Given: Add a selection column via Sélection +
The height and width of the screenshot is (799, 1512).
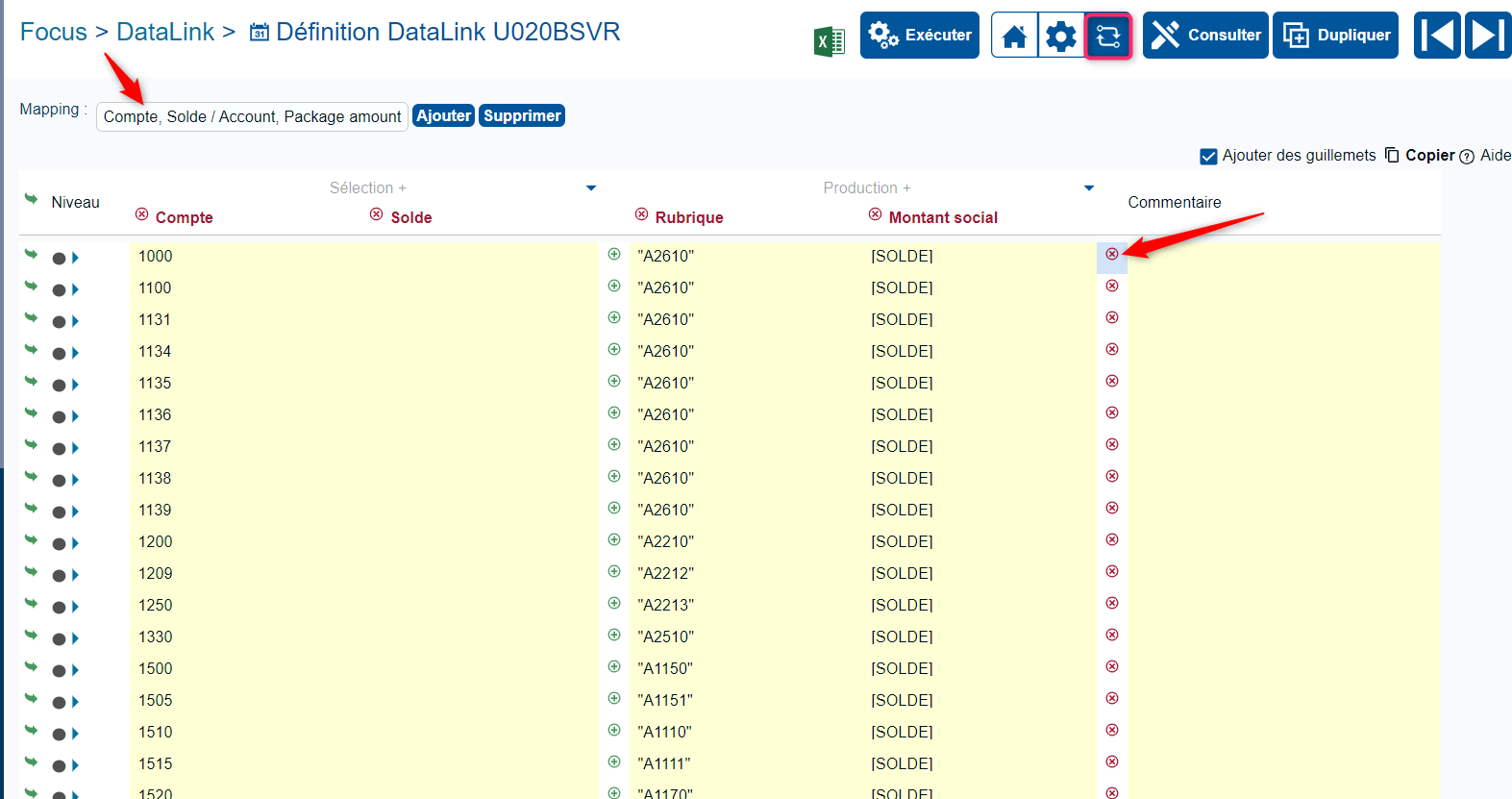Looking at the screenshot, I should click(368, 187).
